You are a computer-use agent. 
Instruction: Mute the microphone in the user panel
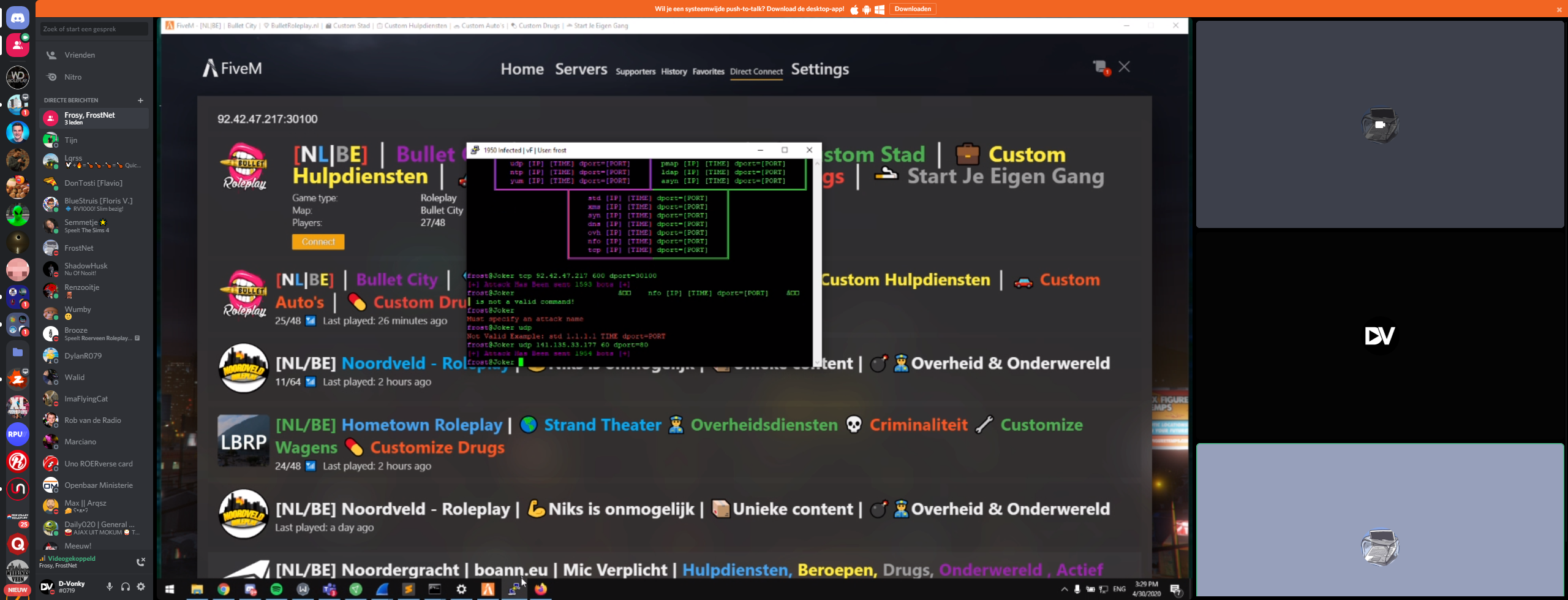coord(109,587)
